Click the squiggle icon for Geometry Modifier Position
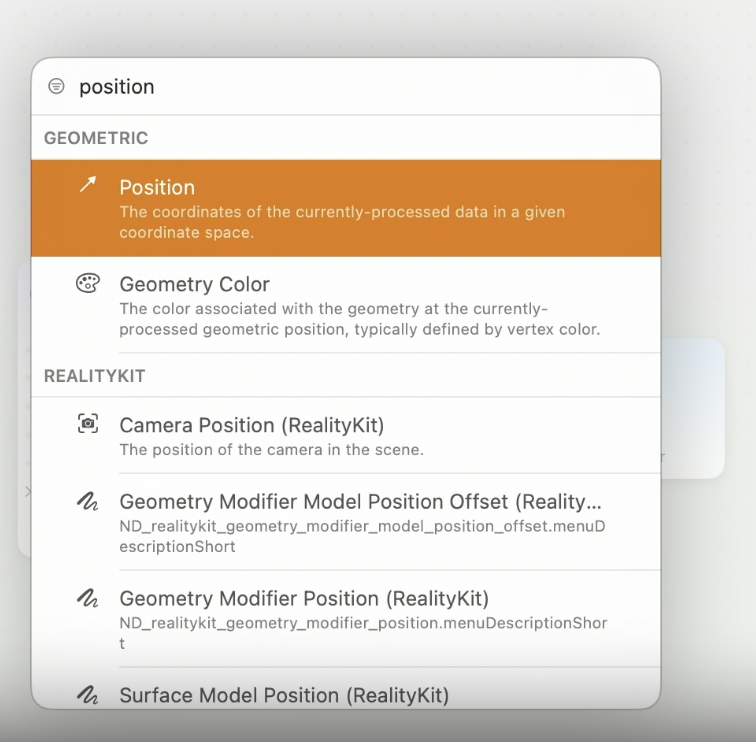Viewport: 756px width, 742px height. (x=88, y=598)
